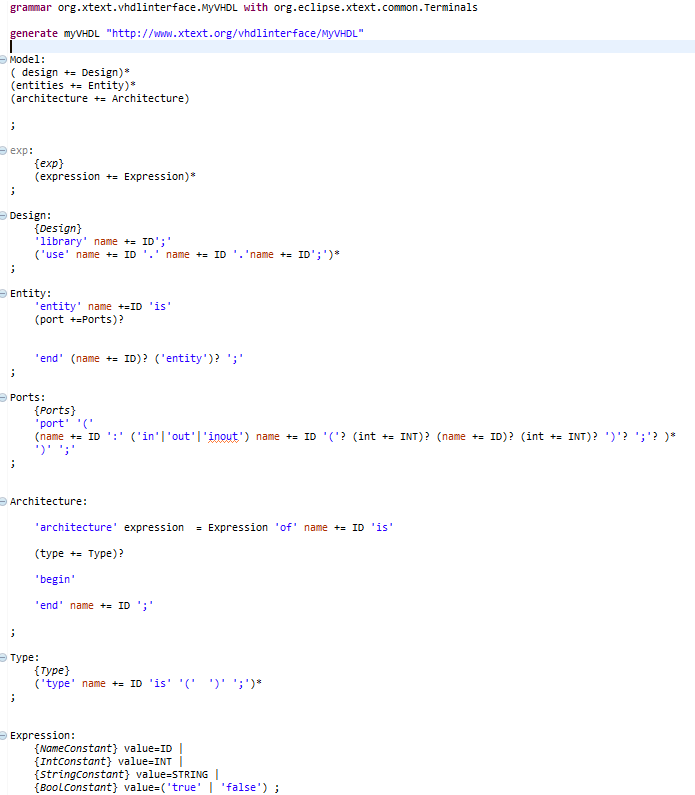Click the 'type' keyword string in Type rule
Viewport: 695px width, 795px height.
(x=58, y=683)
